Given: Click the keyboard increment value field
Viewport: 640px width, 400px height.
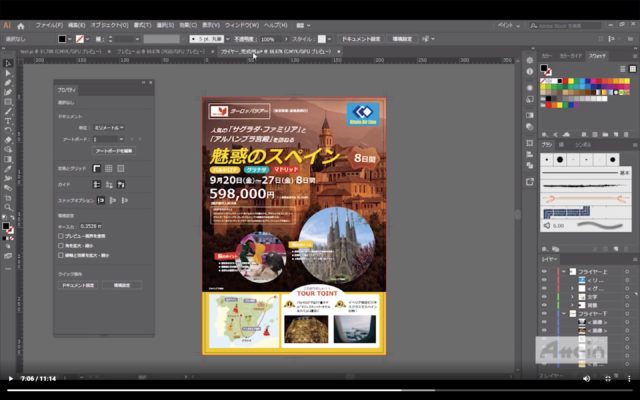Looking at the screenshot, I should pyautogui.click(x=91, y=226).
